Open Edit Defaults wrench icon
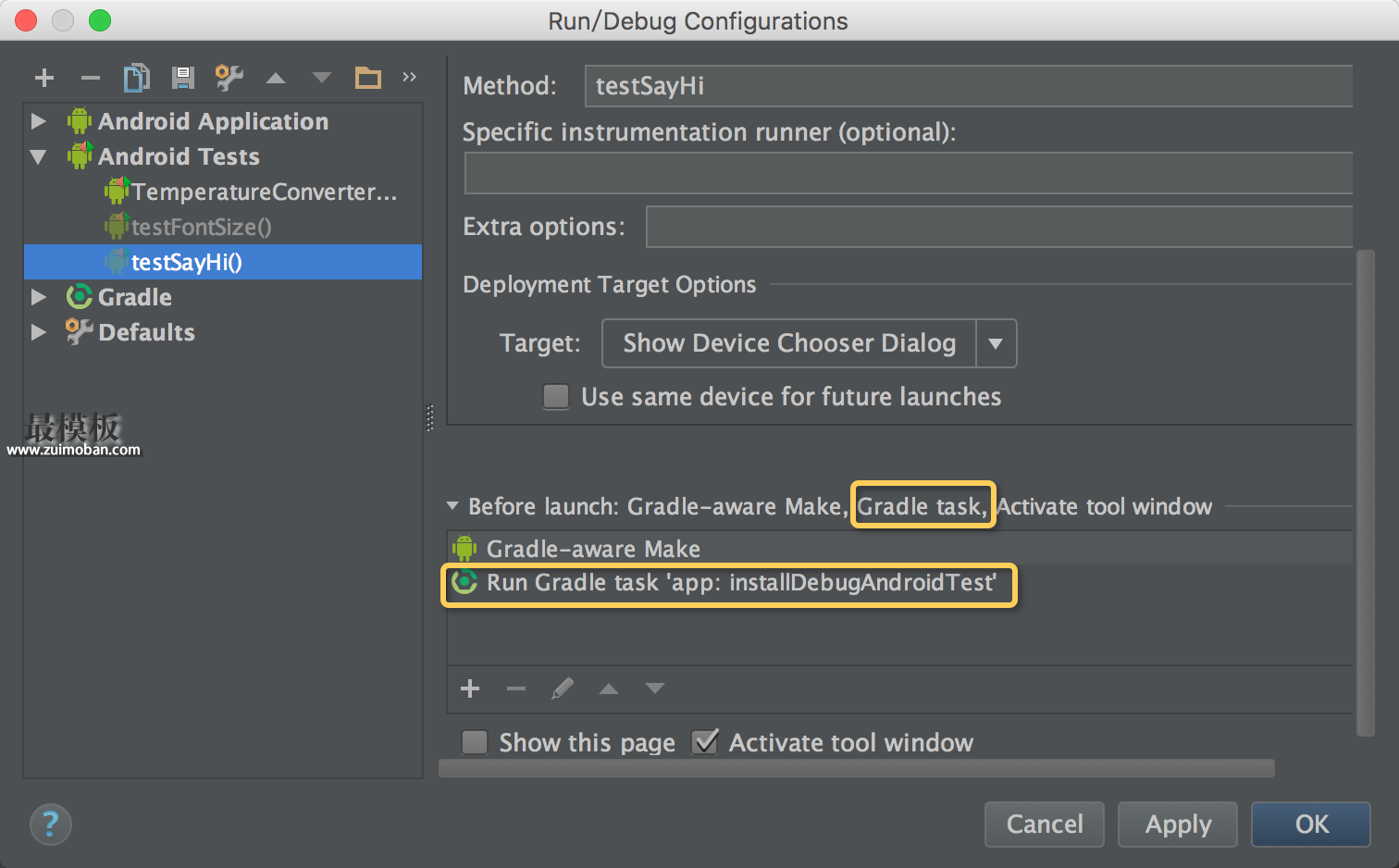This screenshot has height=868, width=1399. coord(229,78)
